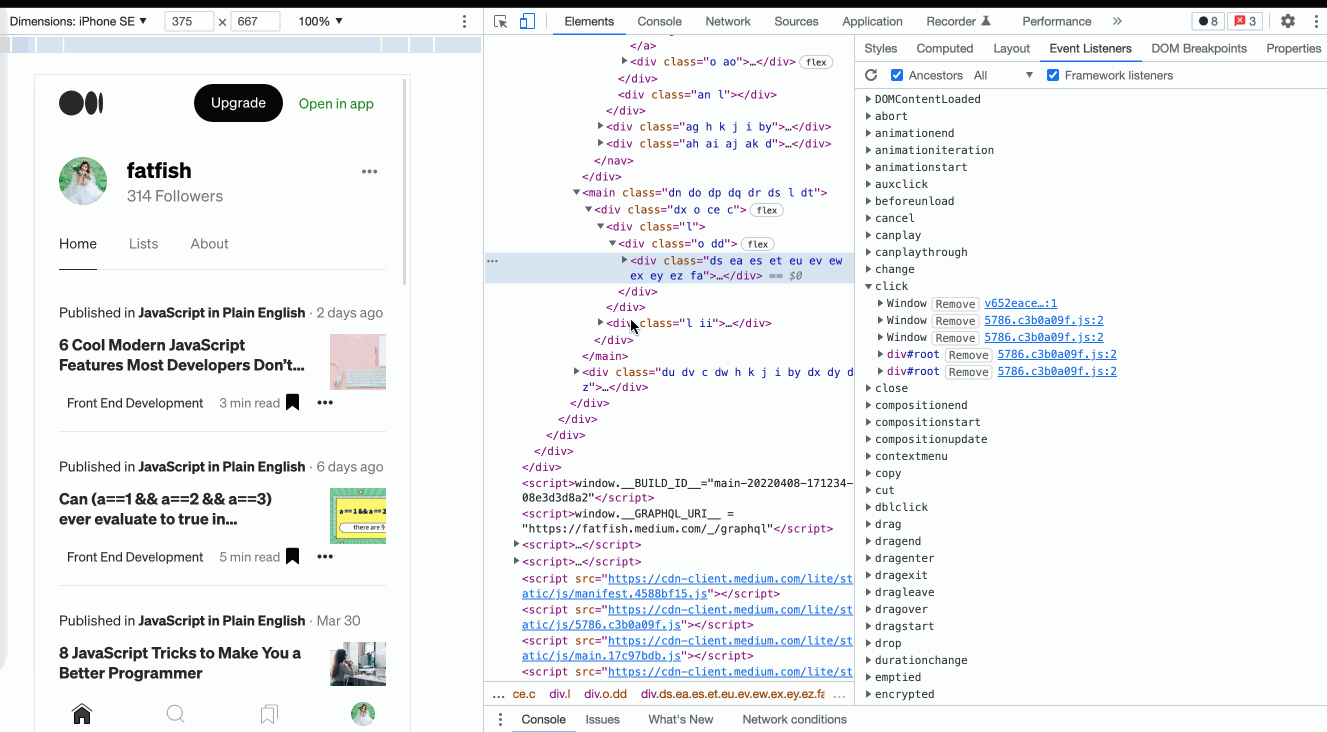The width and height of the screenshot is (1327, 732).
Task: Toggle the Ancestors checkbox
Action: (x=897, y=75)
